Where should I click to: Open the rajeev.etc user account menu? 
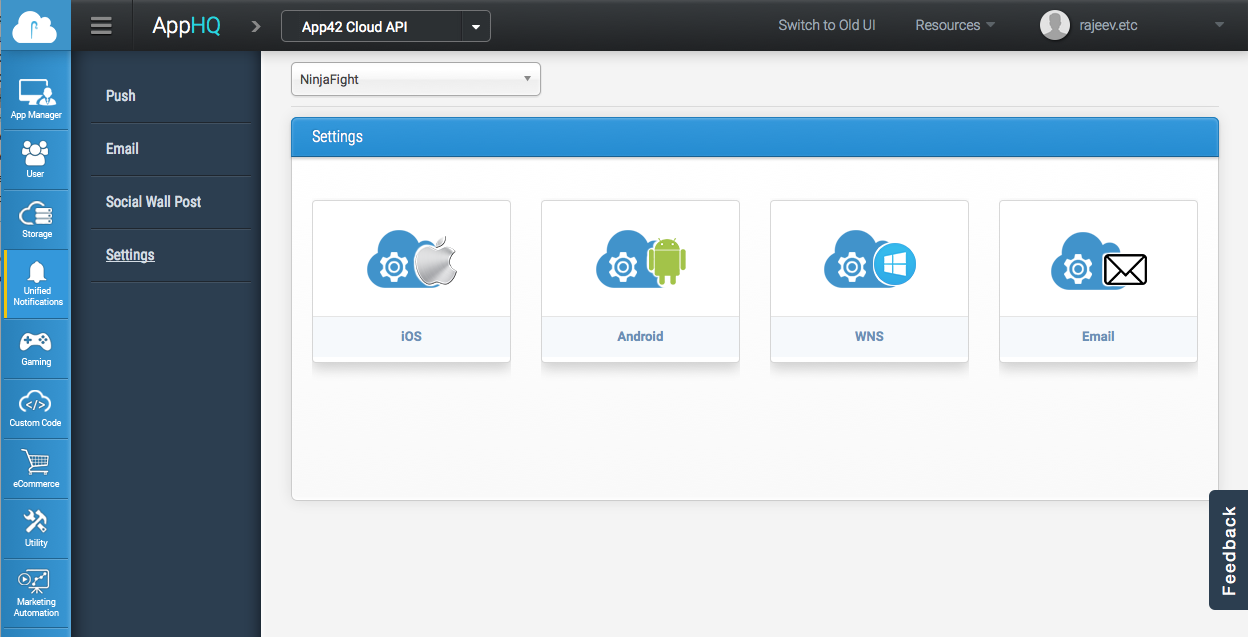[1131, 25]
